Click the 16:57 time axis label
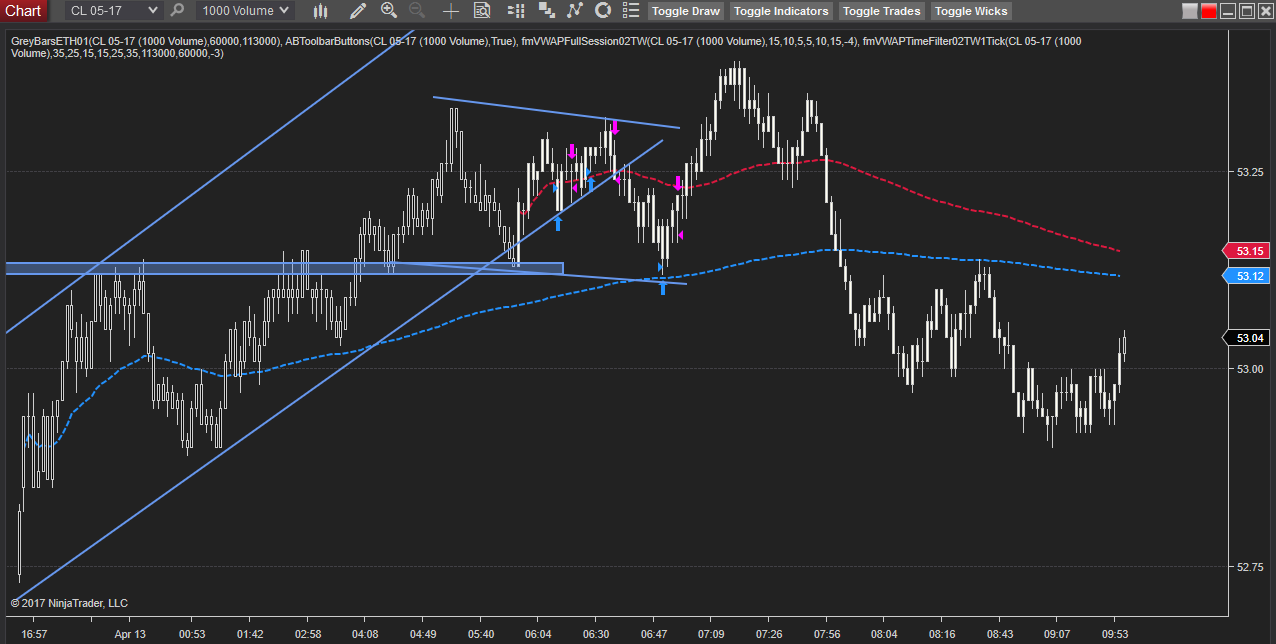 pos(34,634)
